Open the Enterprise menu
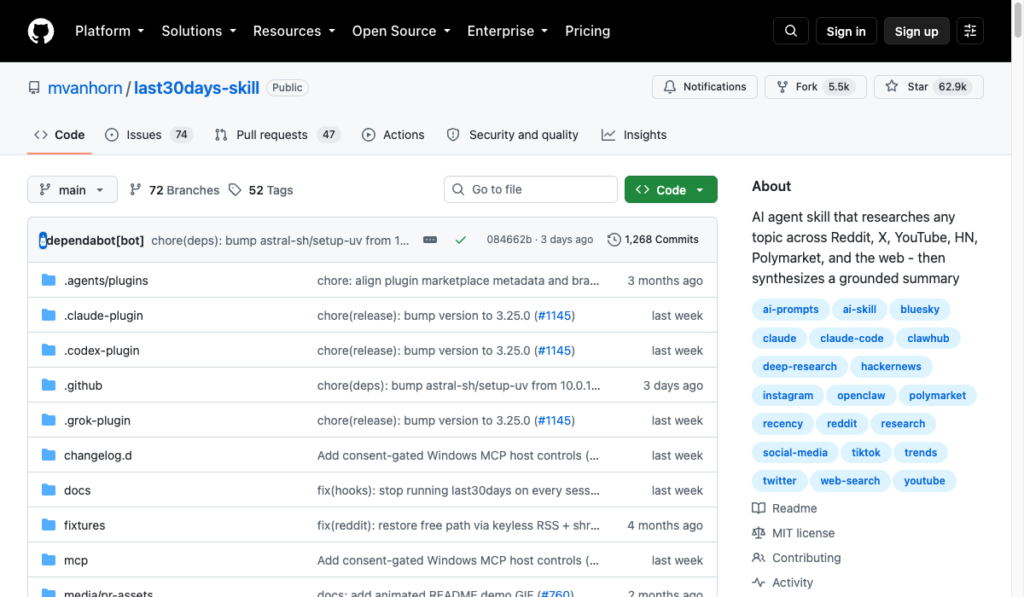 pos(507,31)
